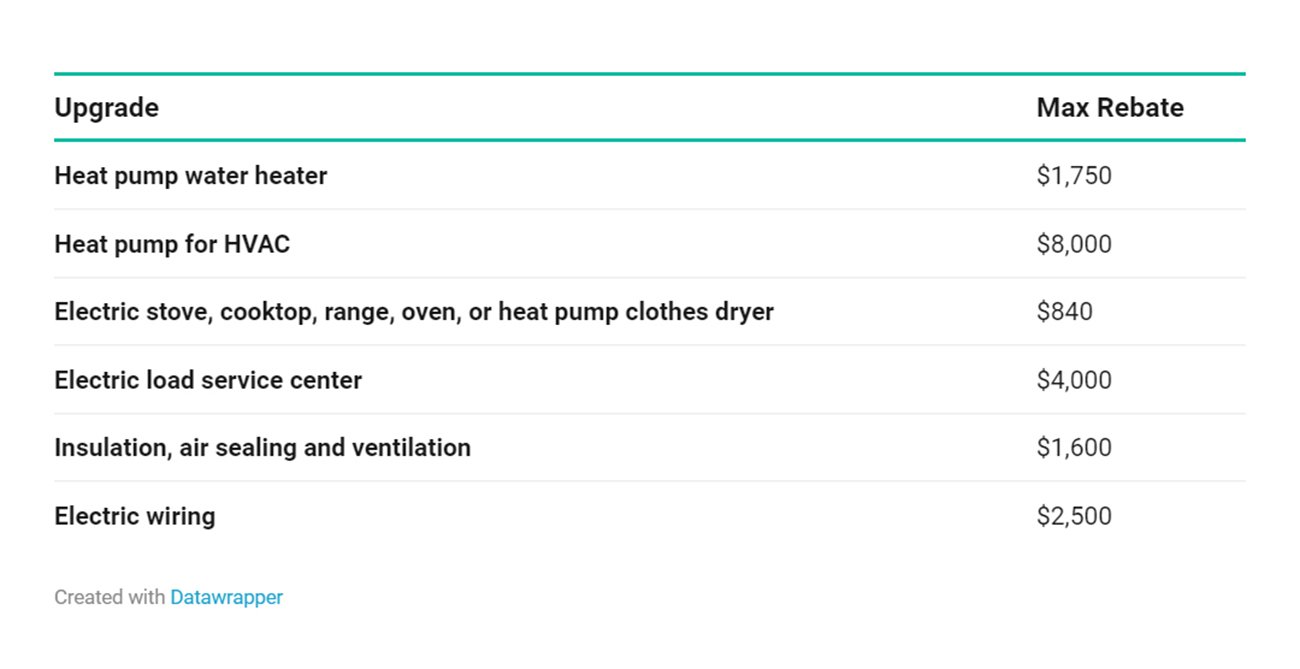Click the Electric load service center label
Image resolution: width=1300 pixels, height=669 pixels.
(208, 380)
